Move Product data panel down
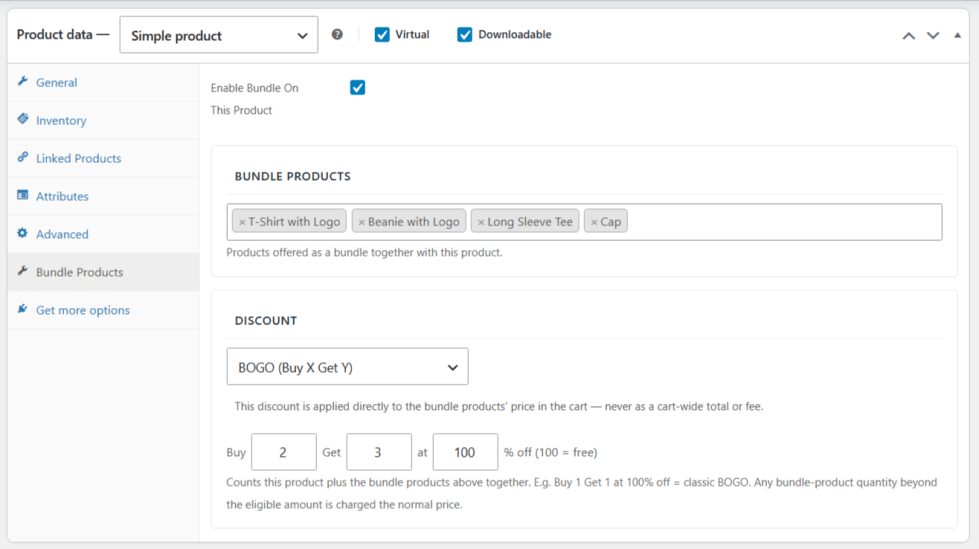This screenshot has width=979, height=549. pos(933,36)
